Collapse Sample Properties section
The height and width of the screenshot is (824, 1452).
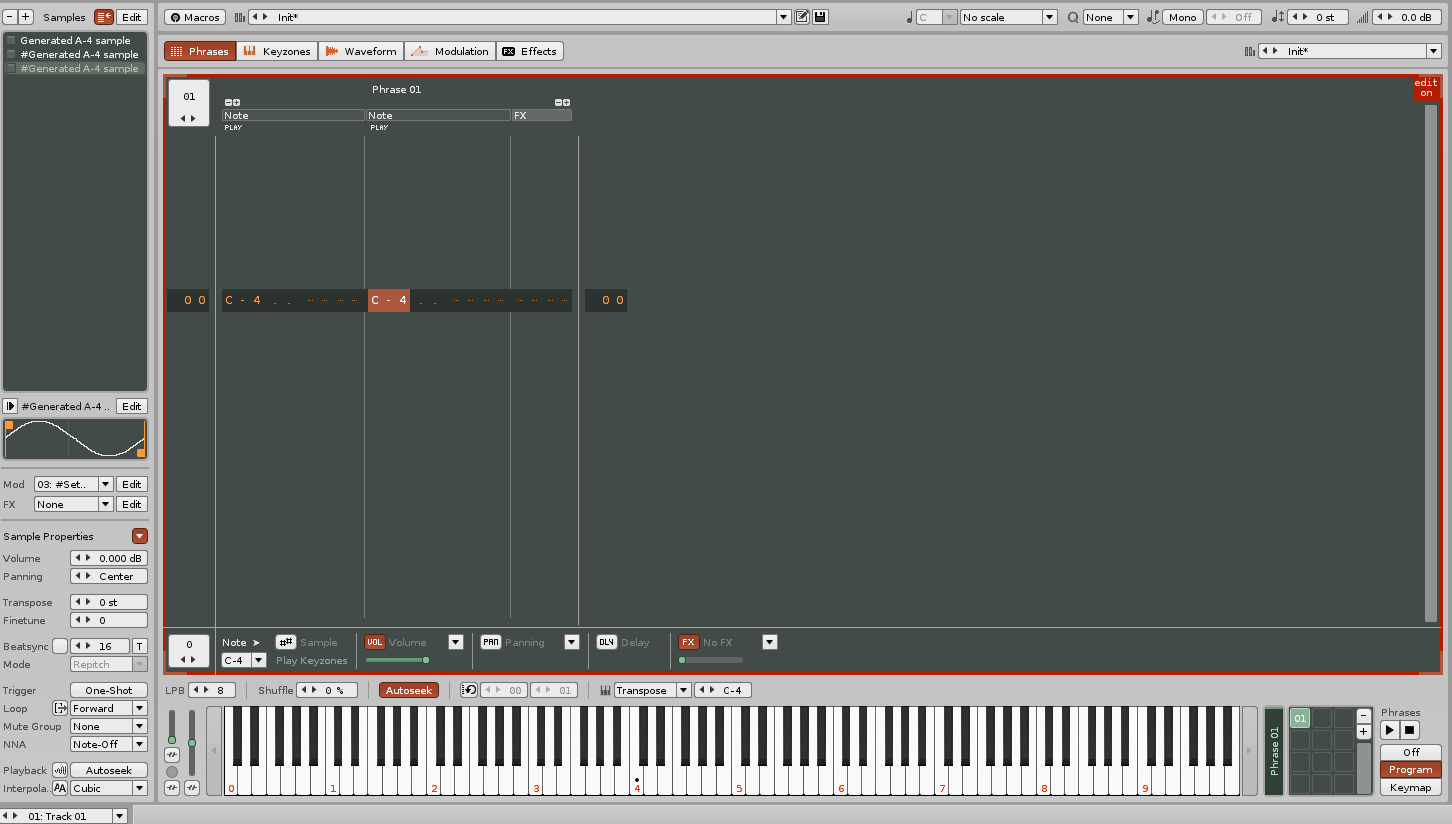pyautogui.click(x=140, y=536)
